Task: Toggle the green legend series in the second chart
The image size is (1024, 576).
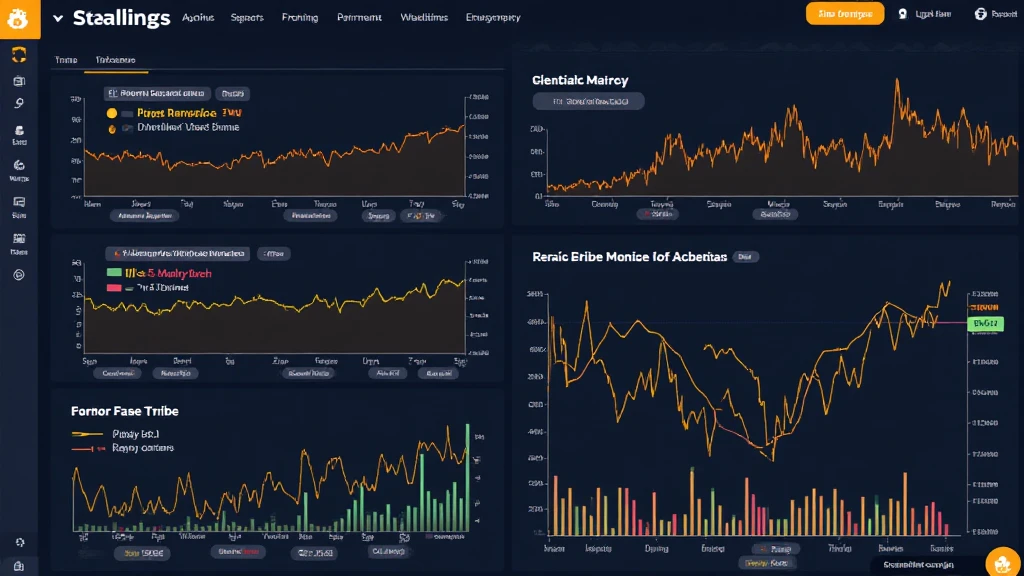Action: click(114, 272)
